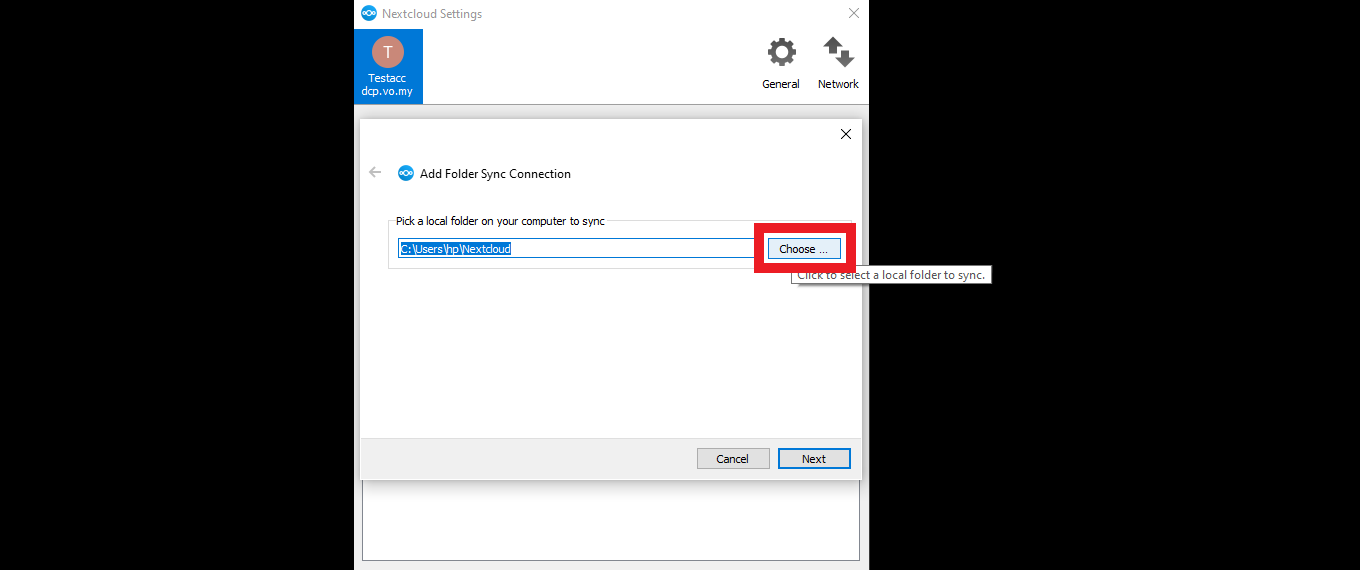Click Next to continue the wizard
Image resolution: width=1360 pixels, height=570 pixels.
point(814,459)
